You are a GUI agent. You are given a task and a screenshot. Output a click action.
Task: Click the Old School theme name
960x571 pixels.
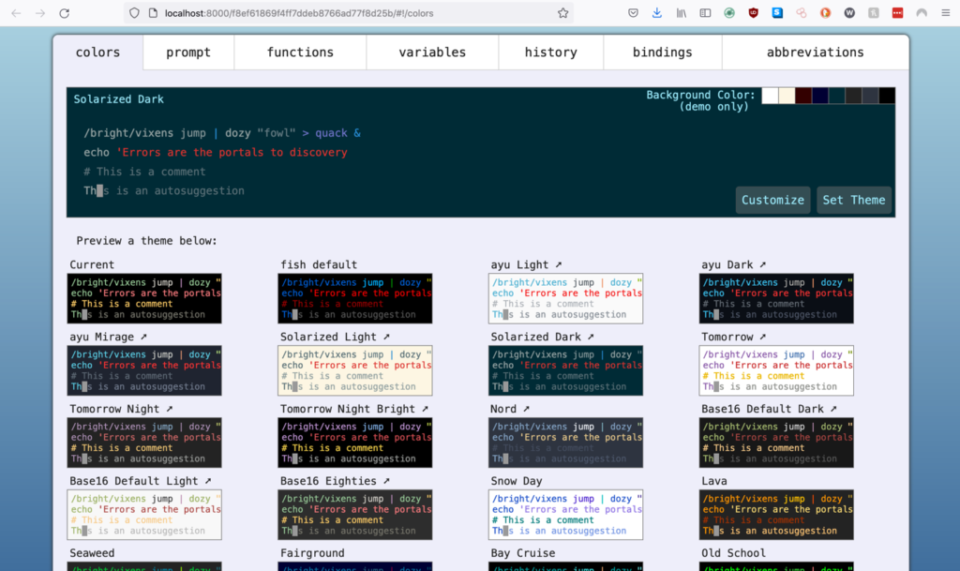[x=733, y=553]
